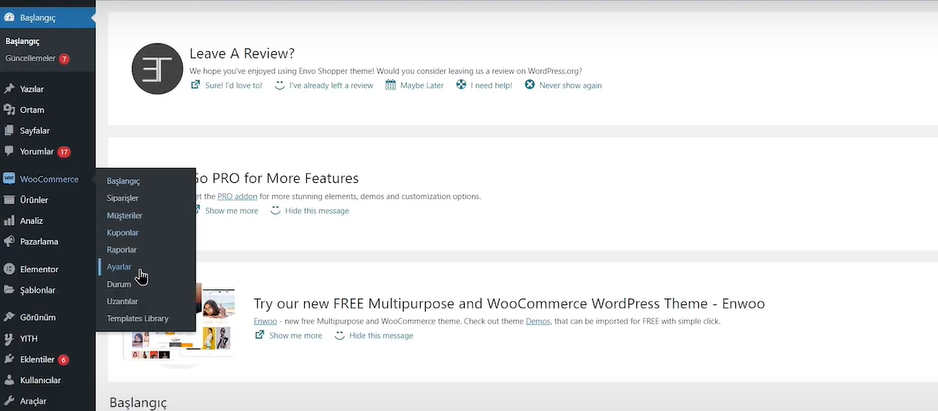Screen dimensions: 938x411
Task: Click external-link icon beside Show me more under Enwoo
Action: tap(259, 336)
